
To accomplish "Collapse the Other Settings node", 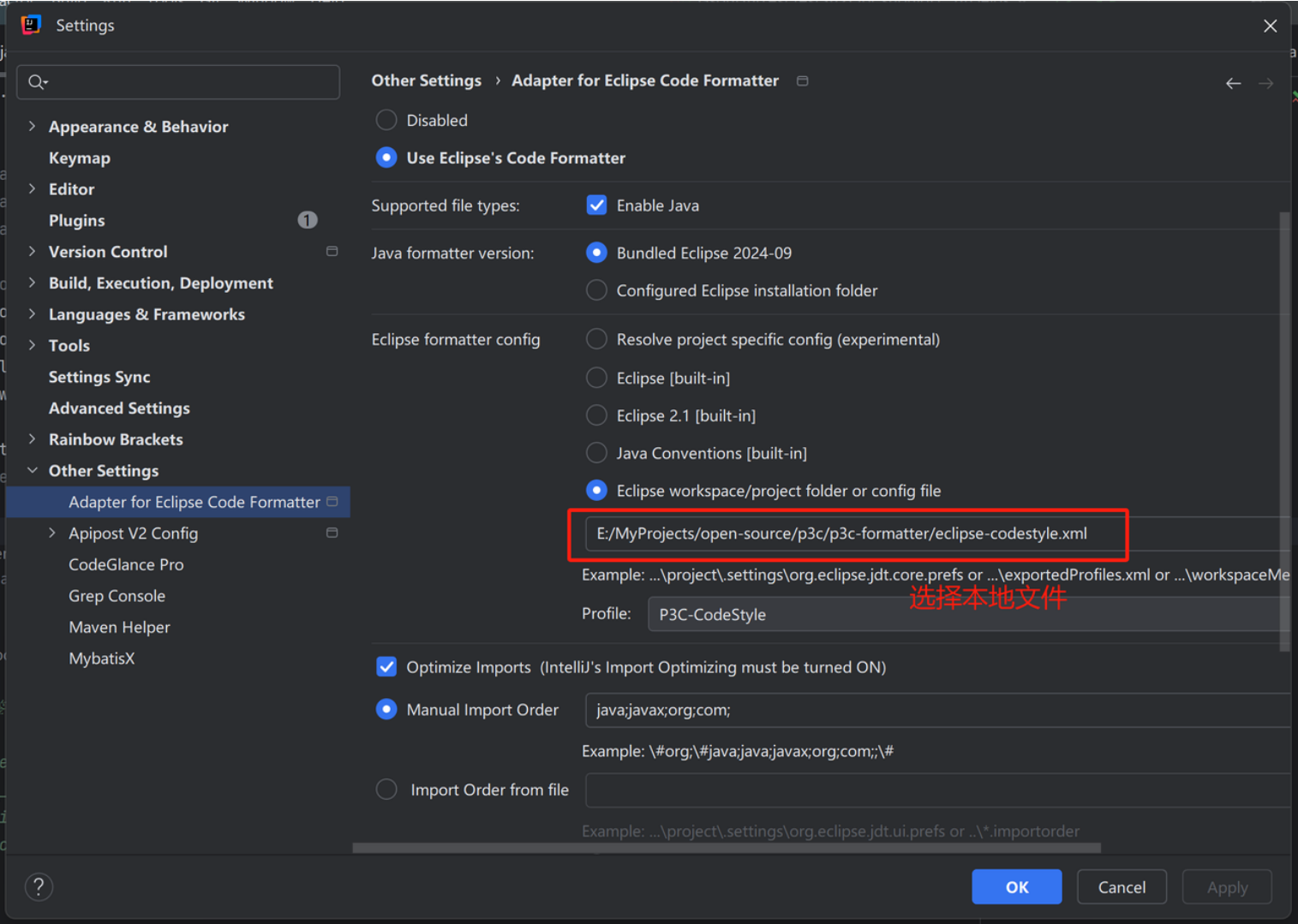I will [x=33, y=470].
